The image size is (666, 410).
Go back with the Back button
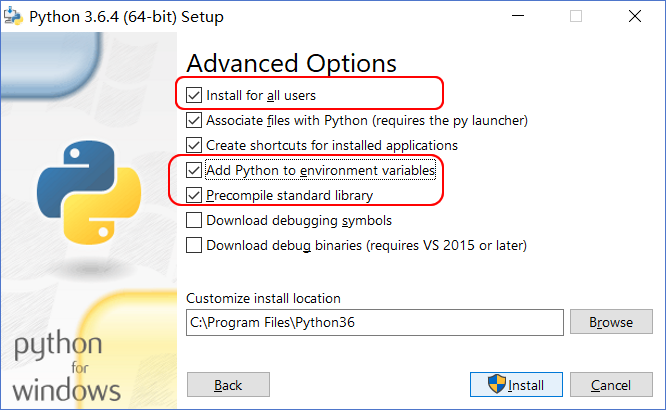coord(228,385)
